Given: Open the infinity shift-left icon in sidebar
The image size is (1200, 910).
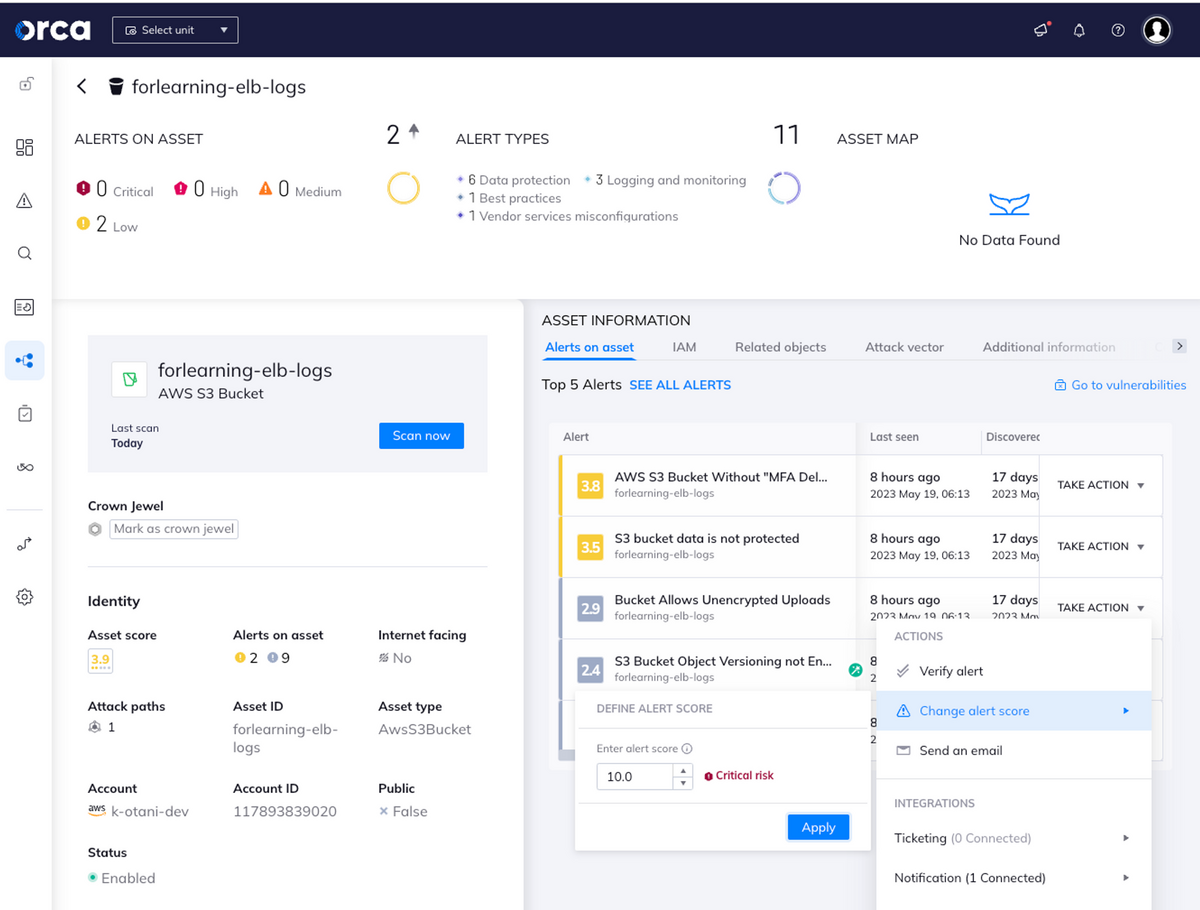Looking at the screenshot, I should click(x=25, y=467).
